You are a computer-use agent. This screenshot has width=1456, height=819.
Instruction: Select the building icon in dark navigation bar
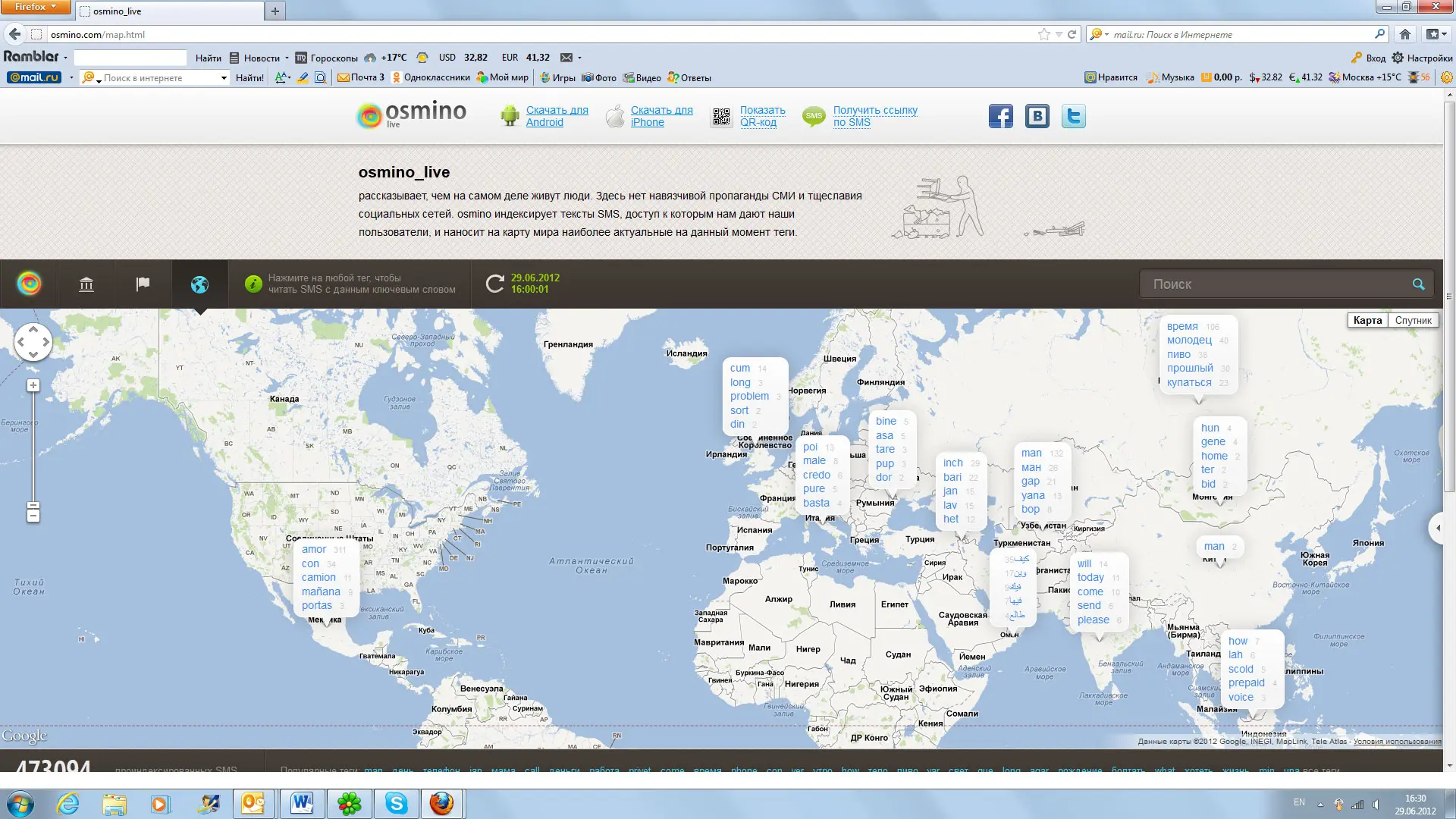coord(86,284)
